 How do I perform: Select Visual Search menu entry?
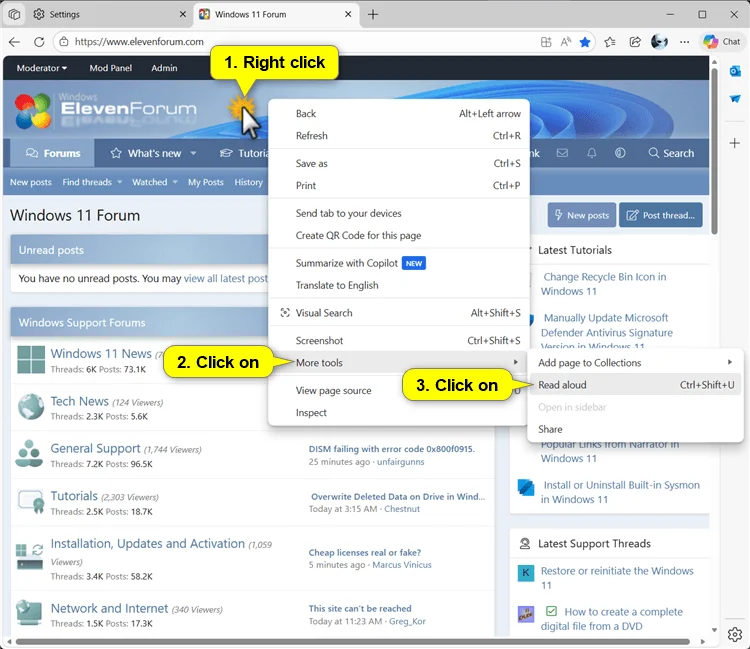(x=399, y=313)
